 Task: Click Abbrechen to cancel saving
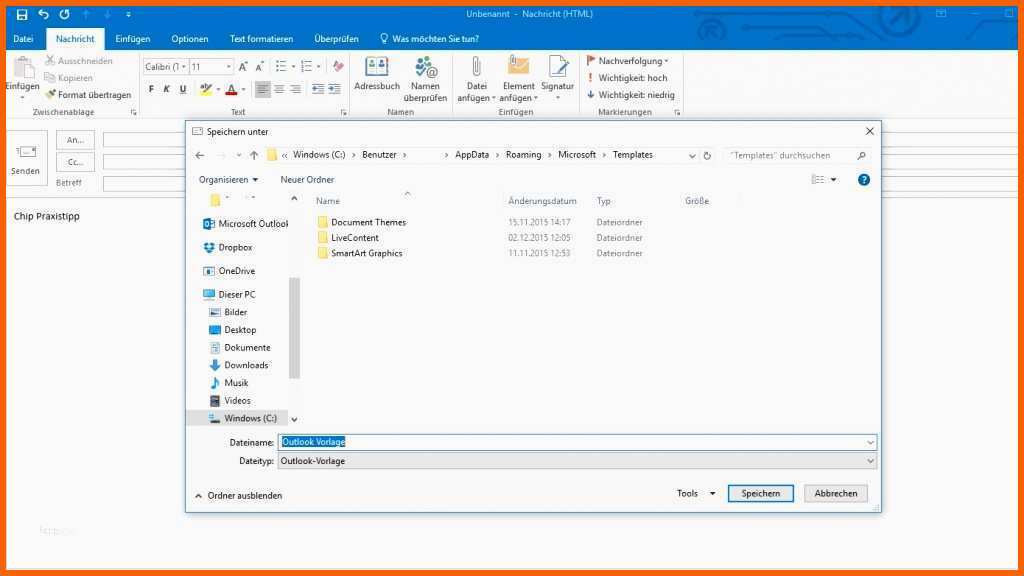point(836,494)
